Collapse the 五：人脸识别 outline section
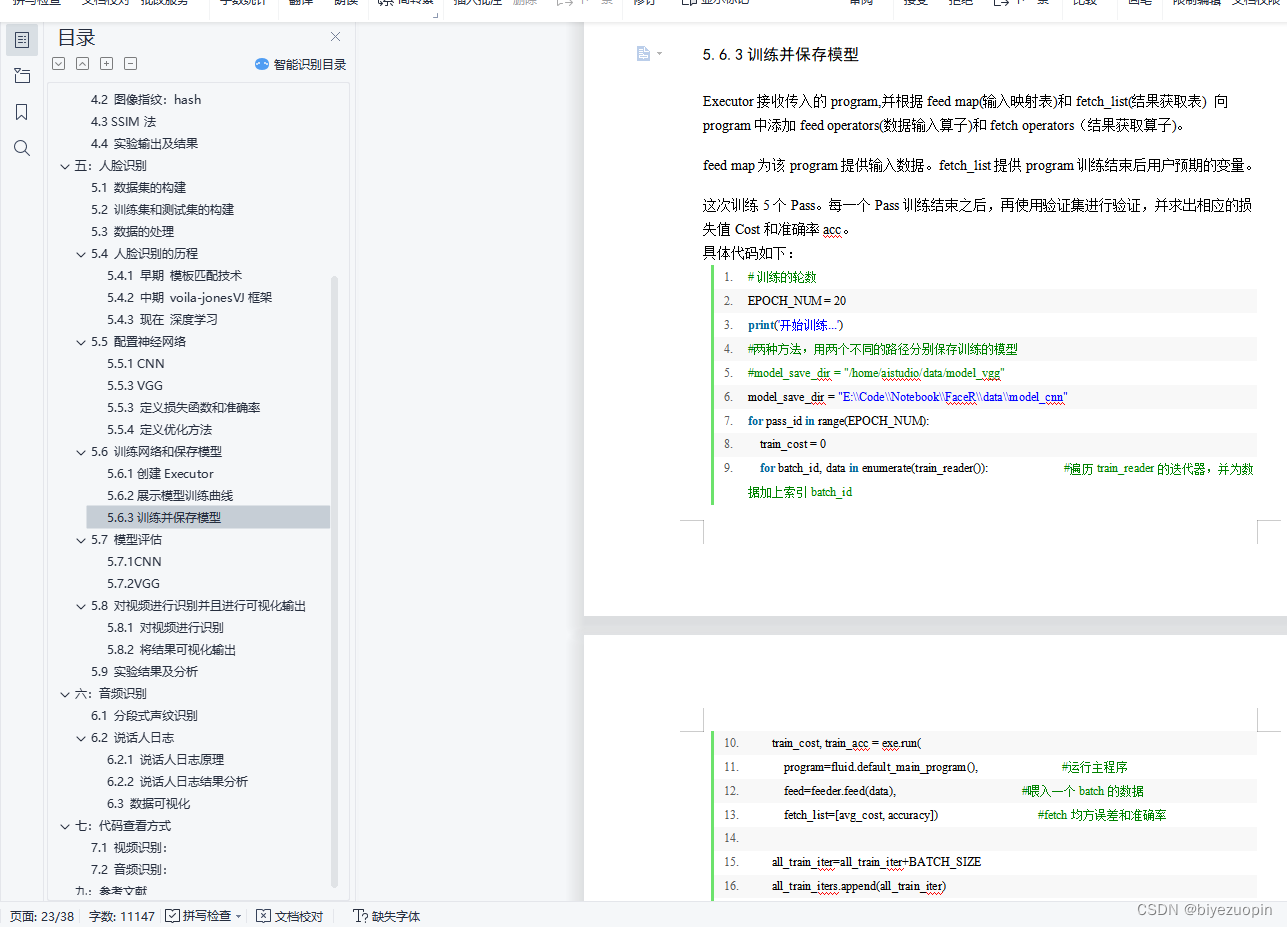Image resolution: width=1287 pixels, height=927 pixels. (65, 166)
